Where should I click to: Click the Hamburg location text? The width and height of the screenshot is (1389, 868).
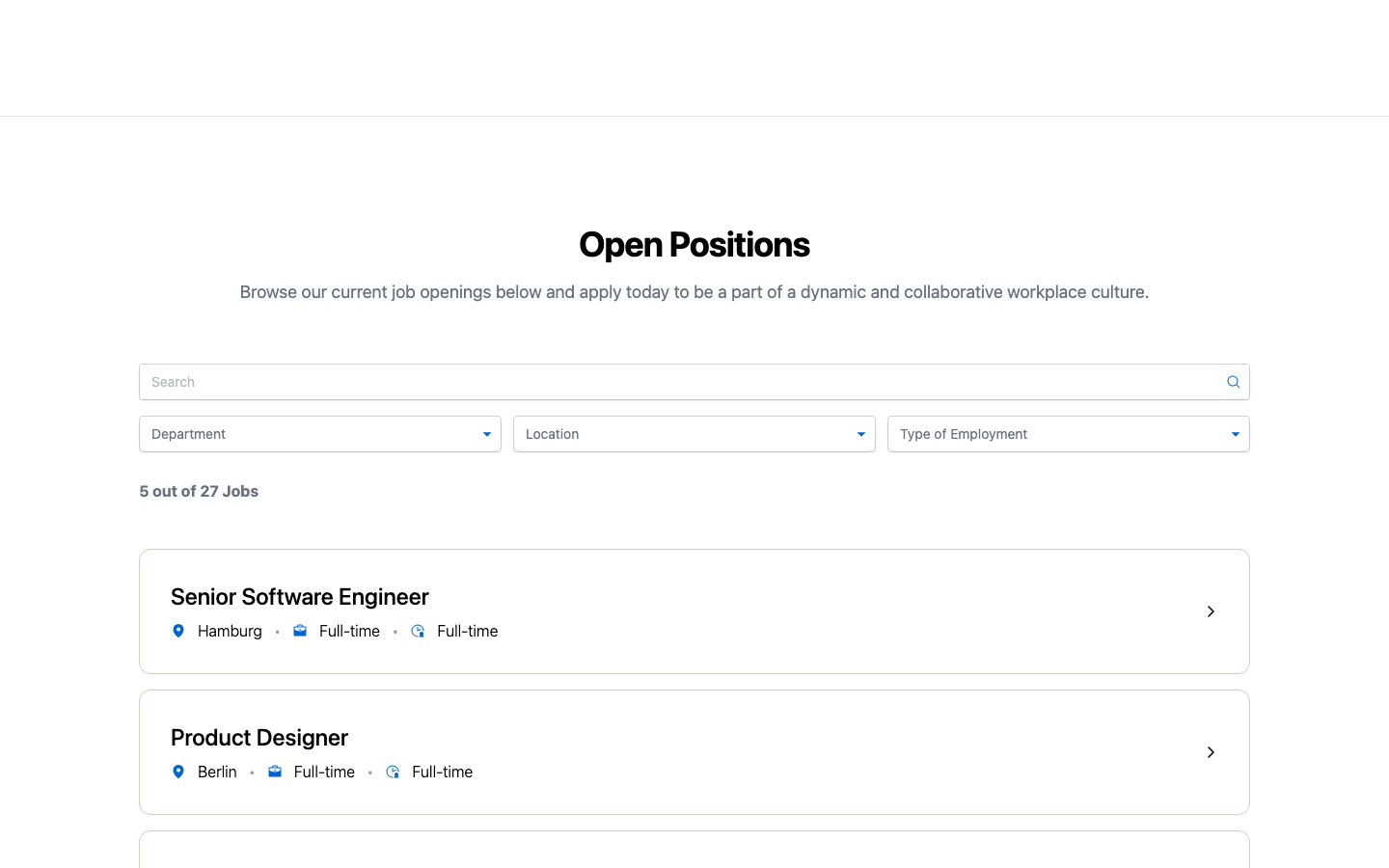coord(230,631)
